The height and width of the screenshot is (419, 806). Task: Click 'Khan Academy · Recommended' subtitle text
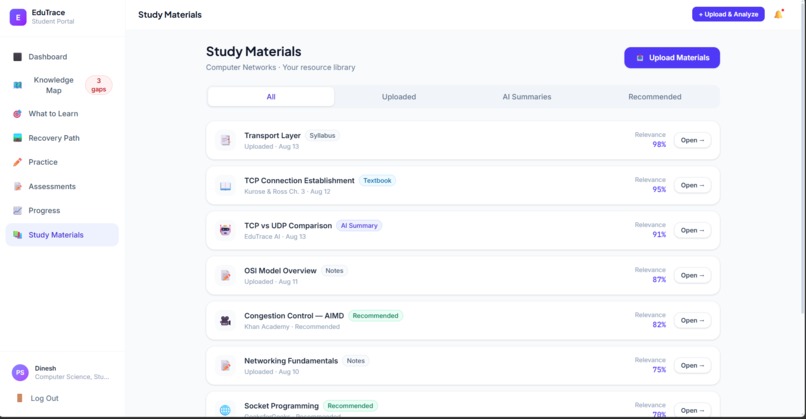(x=292, y=326)
